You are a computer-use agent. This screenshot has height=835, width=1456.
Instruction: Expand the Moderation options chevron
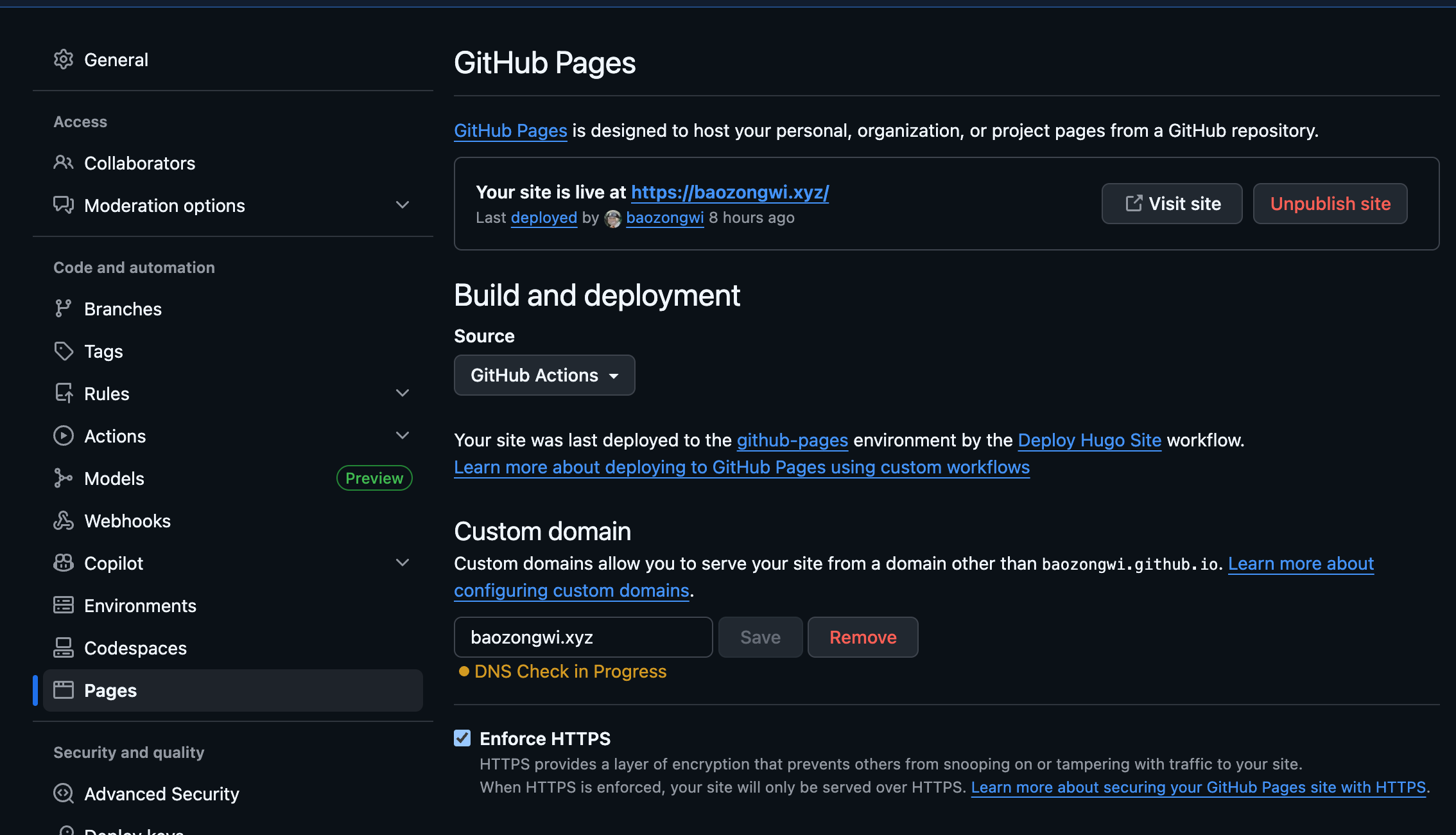click(x=403, y=205)
